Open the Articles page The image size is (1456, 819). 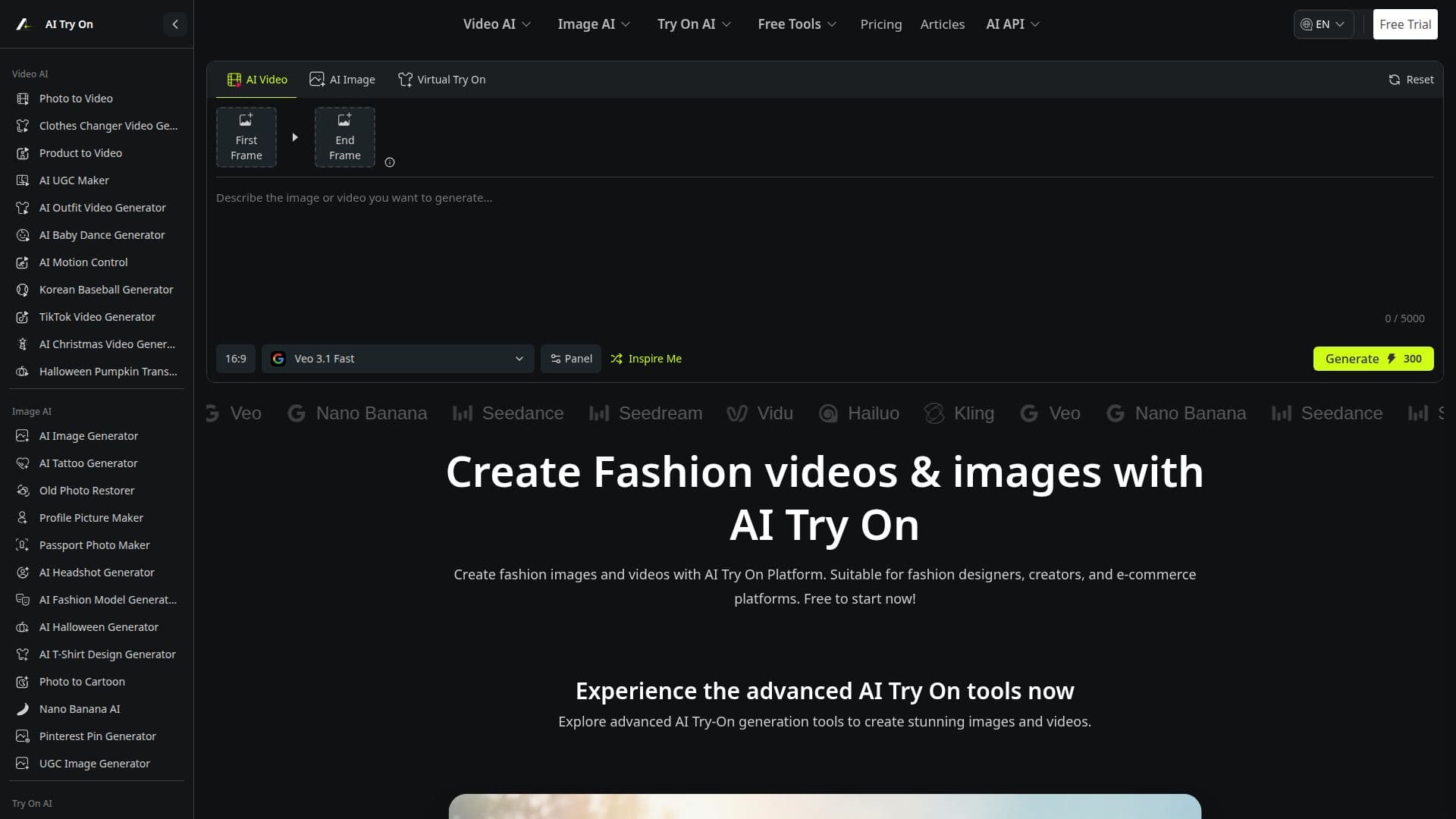[943, 24]
